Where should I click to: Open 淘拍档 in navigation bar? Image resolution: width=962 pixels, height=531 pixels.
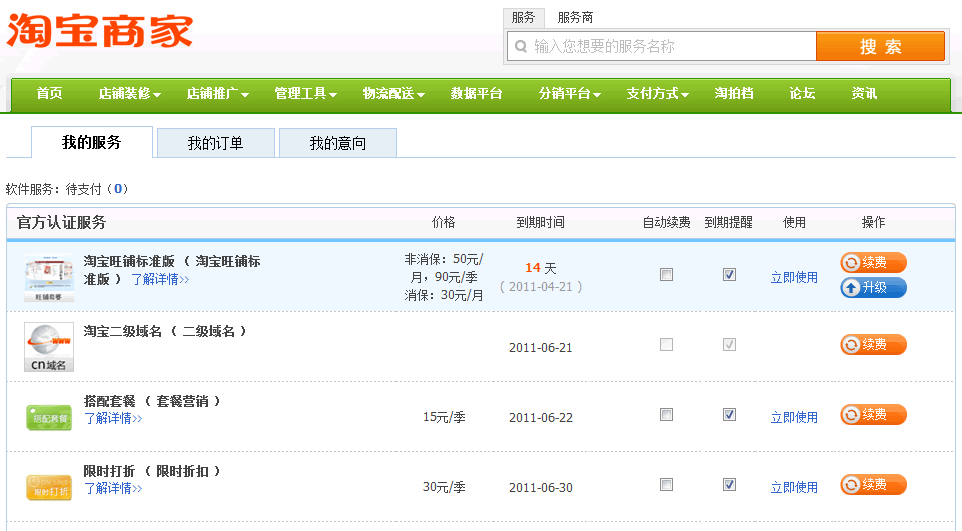coord(734,93)
